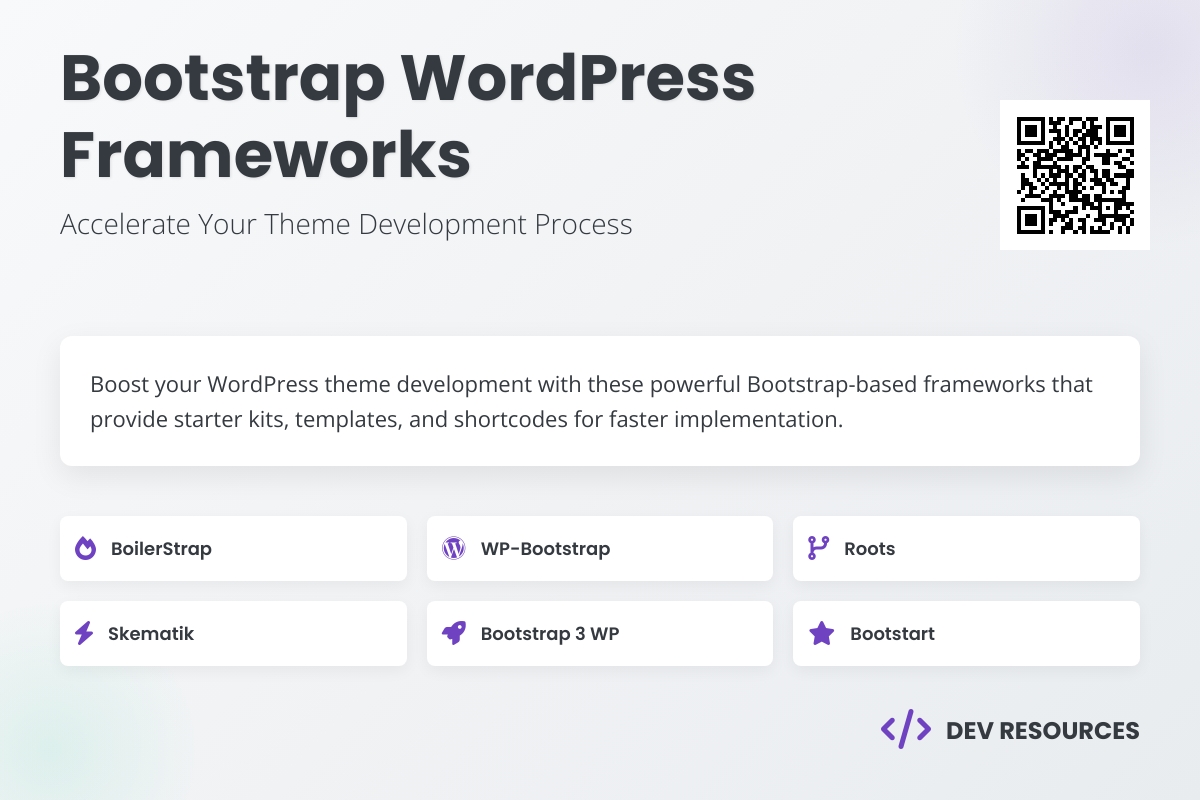Screen dimensions: 1200x800
Task: Click the WordPress logo icon beside WP-Bootstrap
Action: click(x=454, y=548)
